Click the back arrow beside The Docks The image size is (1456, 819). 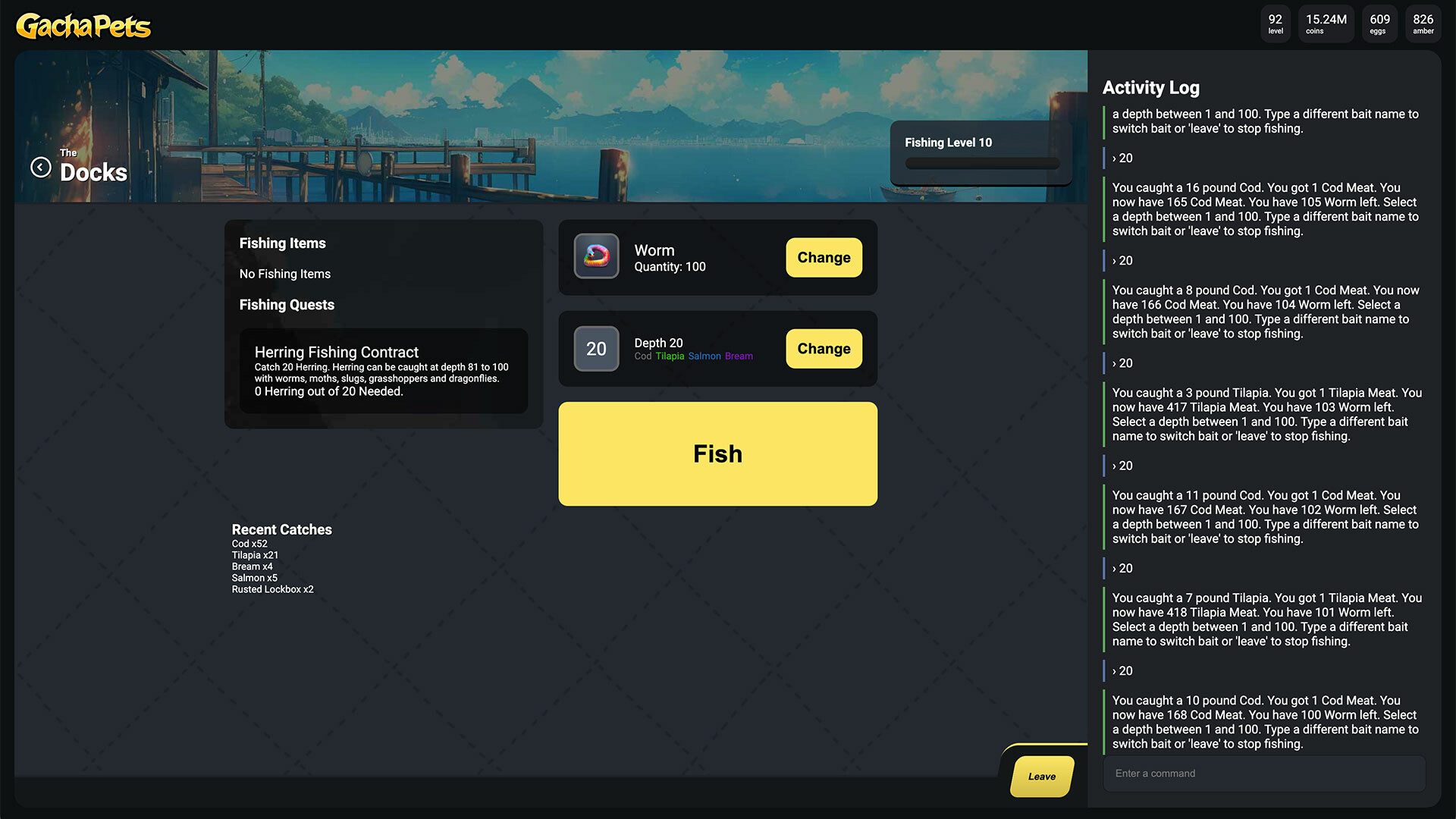(41, 167)
